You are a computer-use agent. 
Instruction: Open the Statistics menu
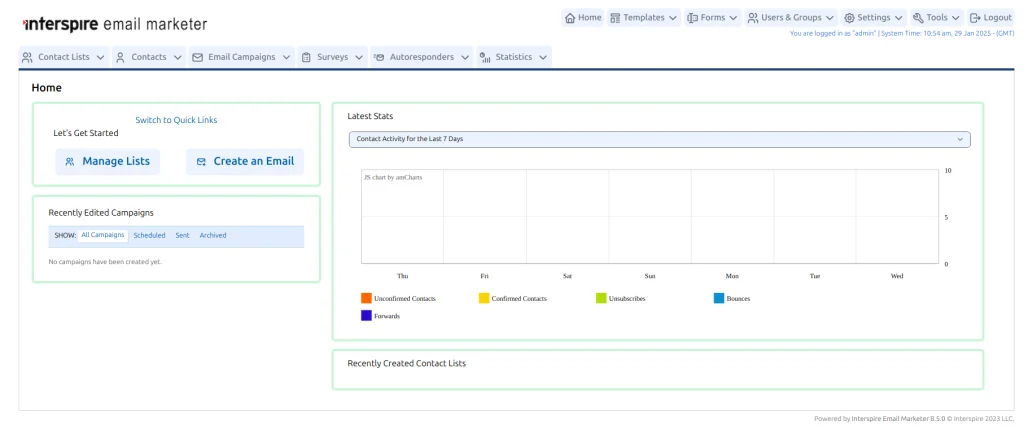514,57
